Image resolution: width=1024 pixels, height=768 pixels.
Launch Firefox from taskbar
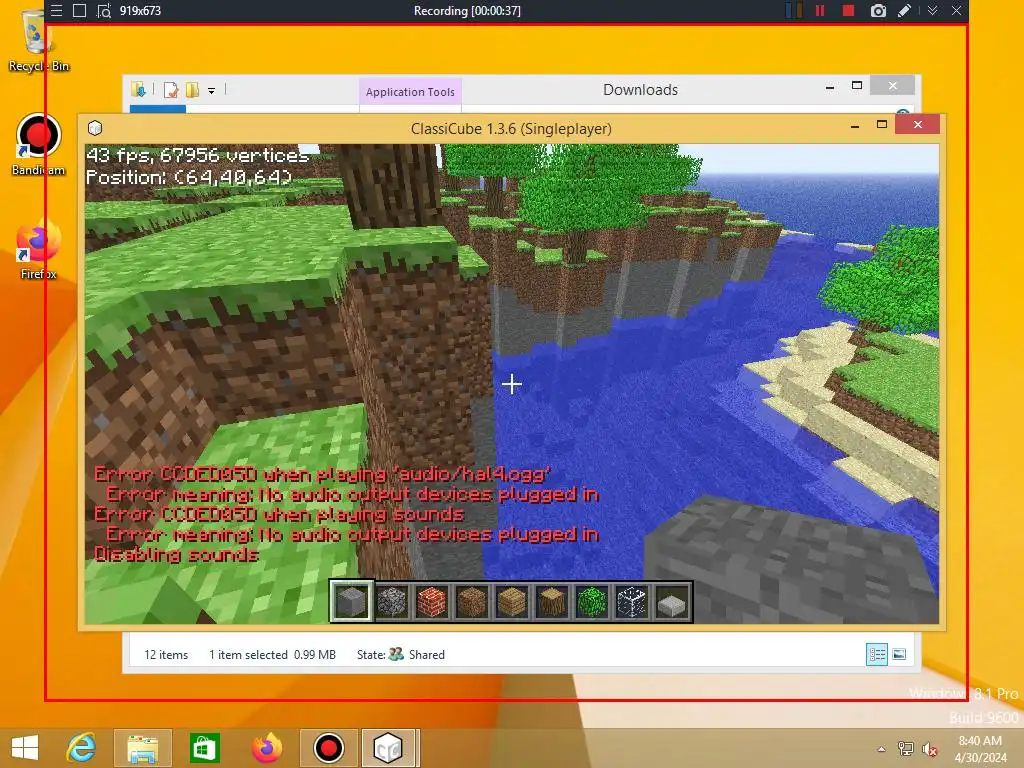(x=266, y=748)
